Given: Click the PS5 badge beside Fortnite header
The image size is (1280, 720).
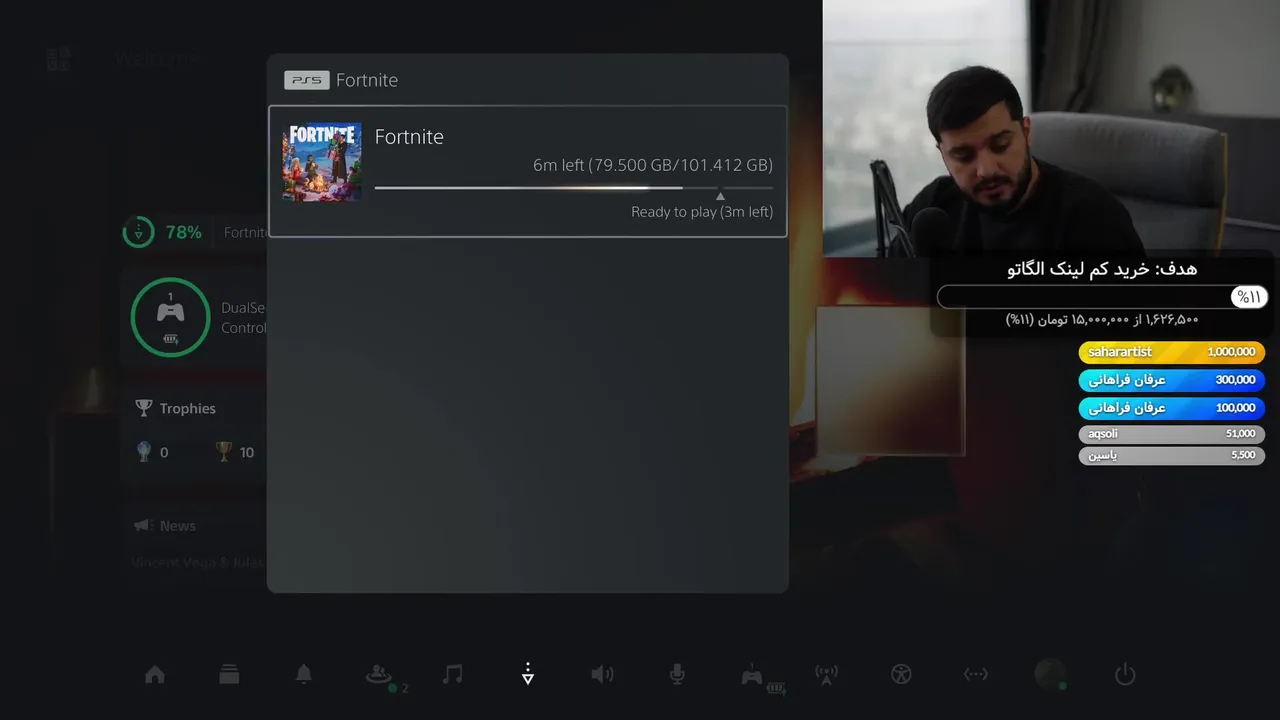Looking at the screenshot, I should point(307,80).
